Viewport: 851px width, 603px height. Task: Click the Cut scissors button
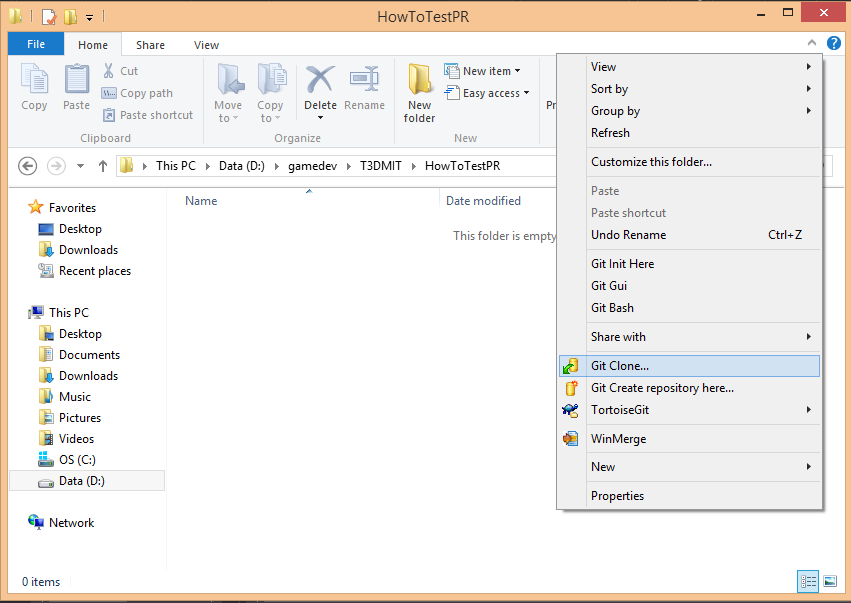(120, 71)
